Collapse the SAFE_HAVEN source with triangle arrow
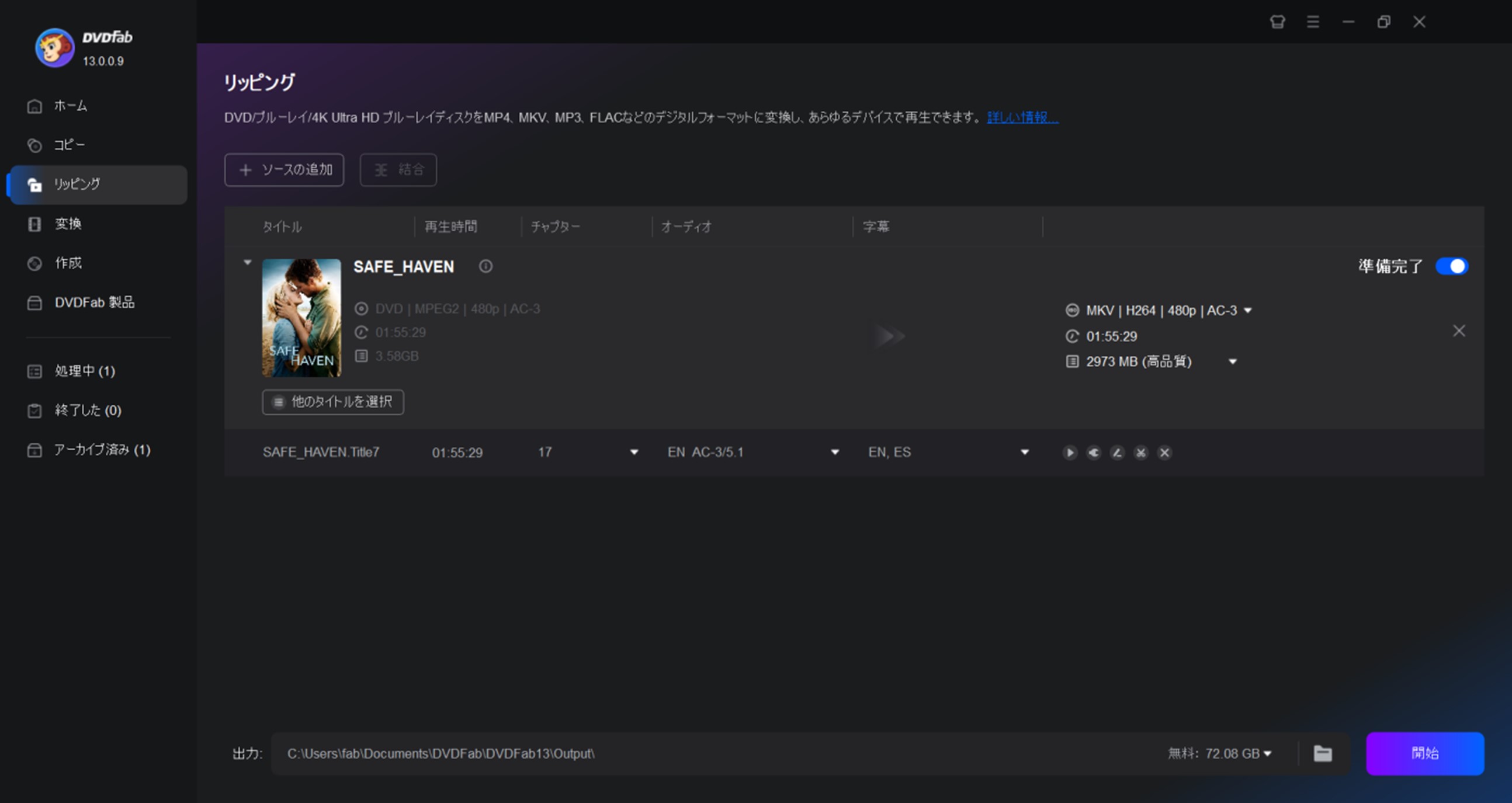The height and width of the screenshot is (803, 1512). [248, 262]
